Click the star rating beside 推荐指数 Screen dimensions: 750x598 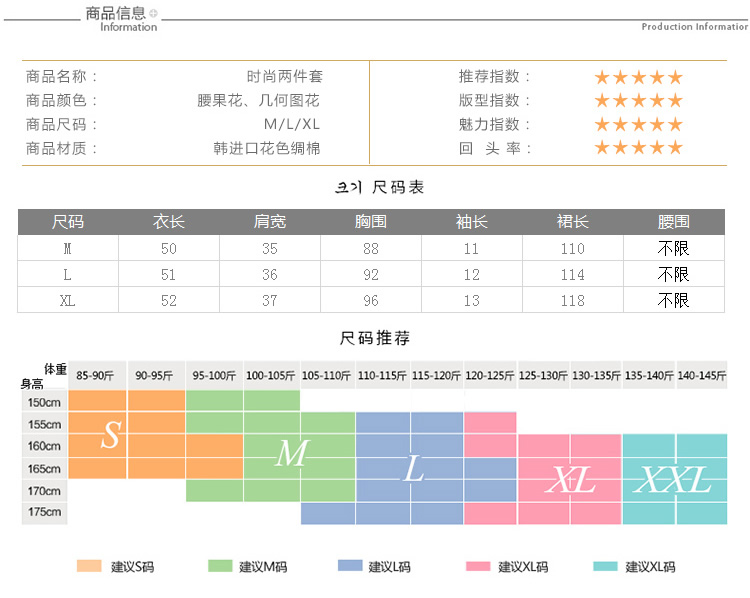pyautogui.click(x=638, y=77)
